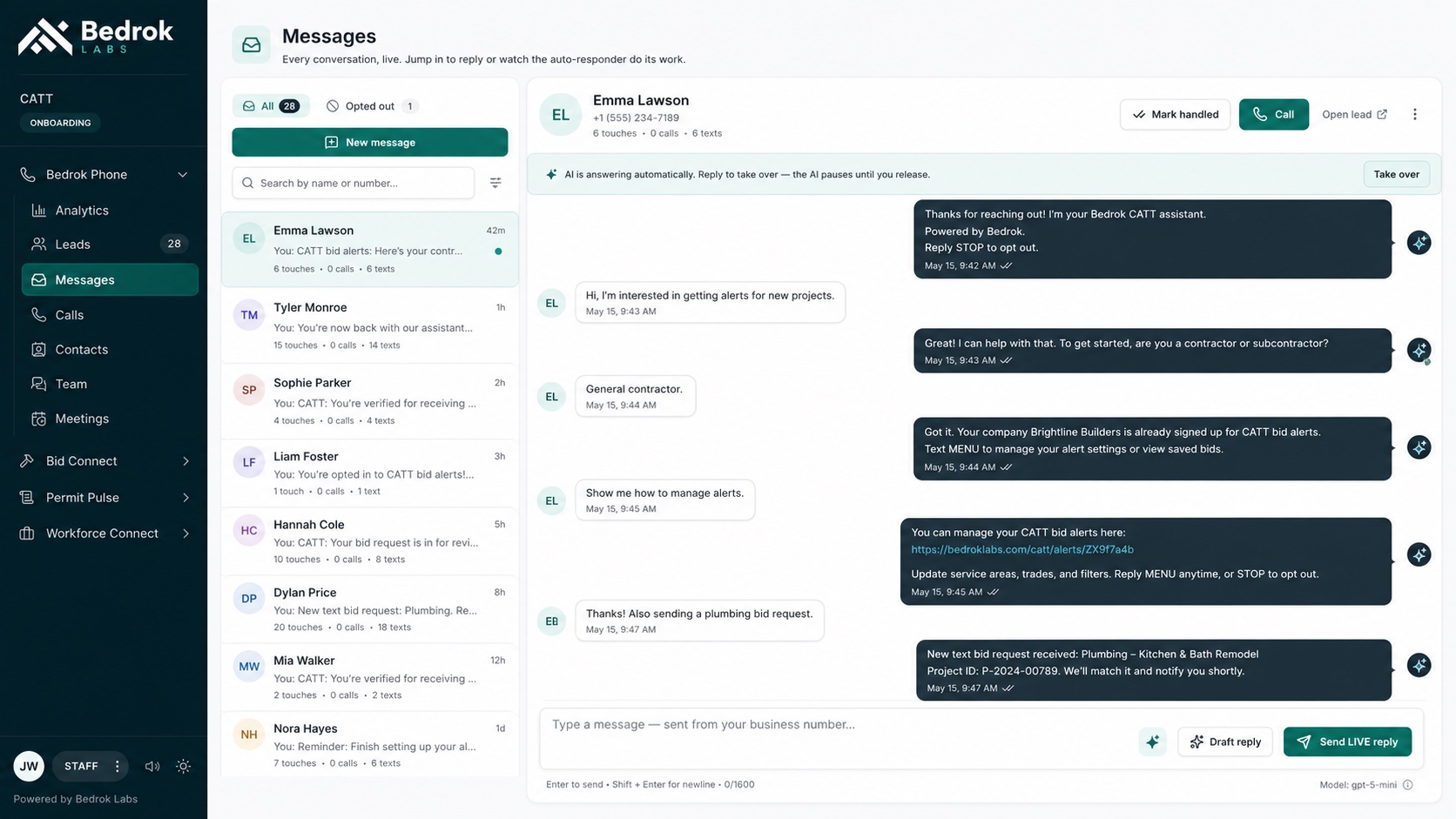The width and height of the screenshot is (1456, 819).
Task: Open the STAFF options menu dots
Action: click(117, 766)
